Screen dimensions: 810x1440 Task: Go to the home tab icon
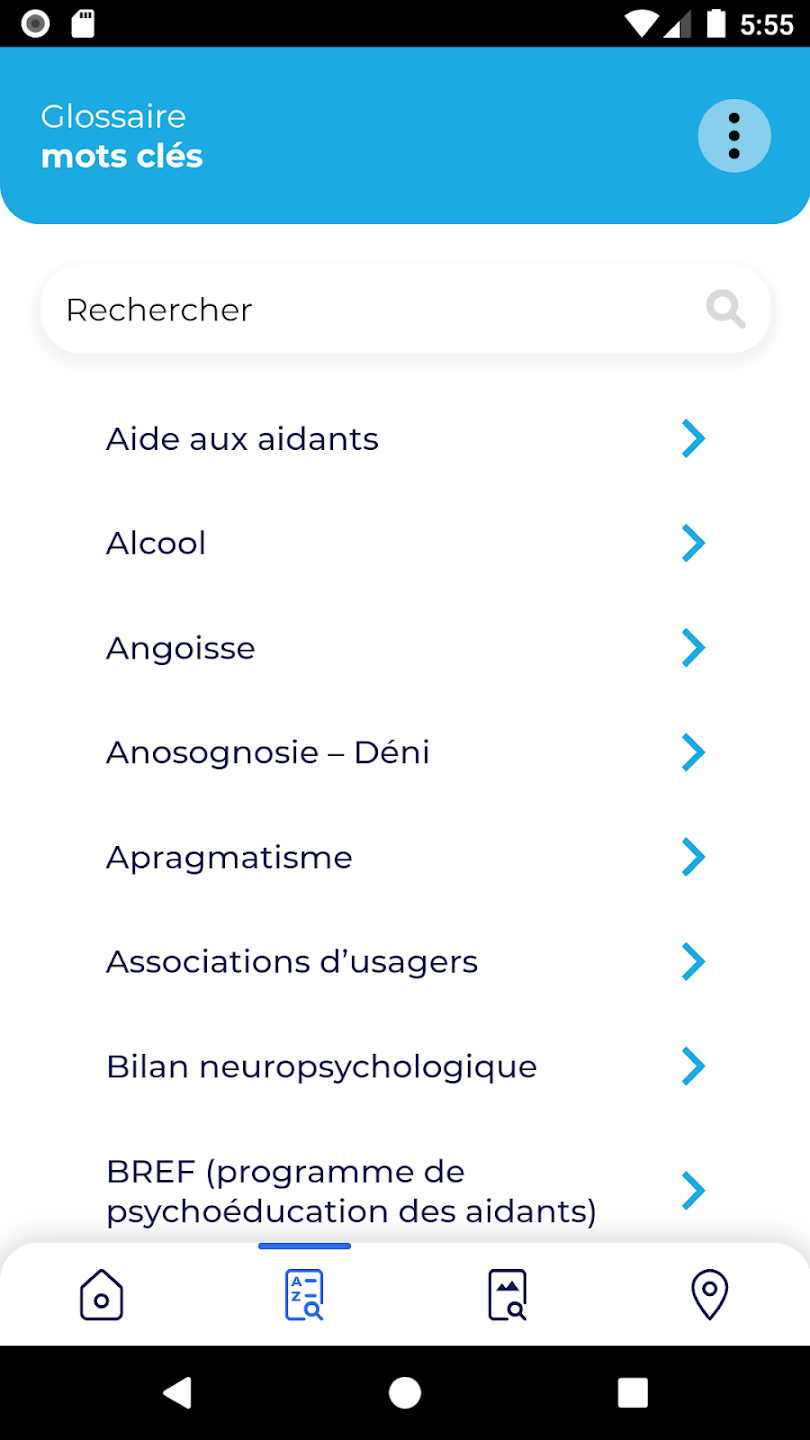coord(101,1294)
